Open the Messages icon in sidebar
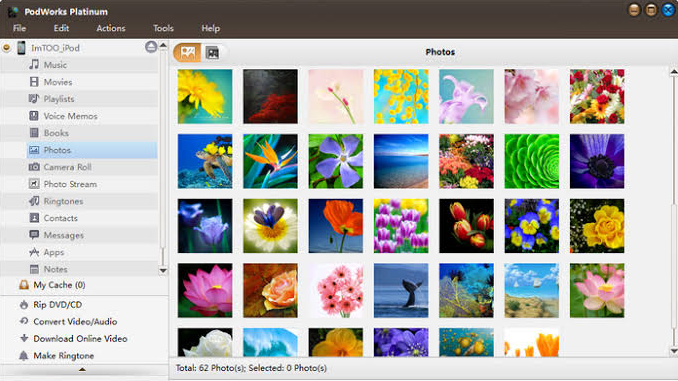Viewport: 678px width, 381px height. click(x=34, y=235)
